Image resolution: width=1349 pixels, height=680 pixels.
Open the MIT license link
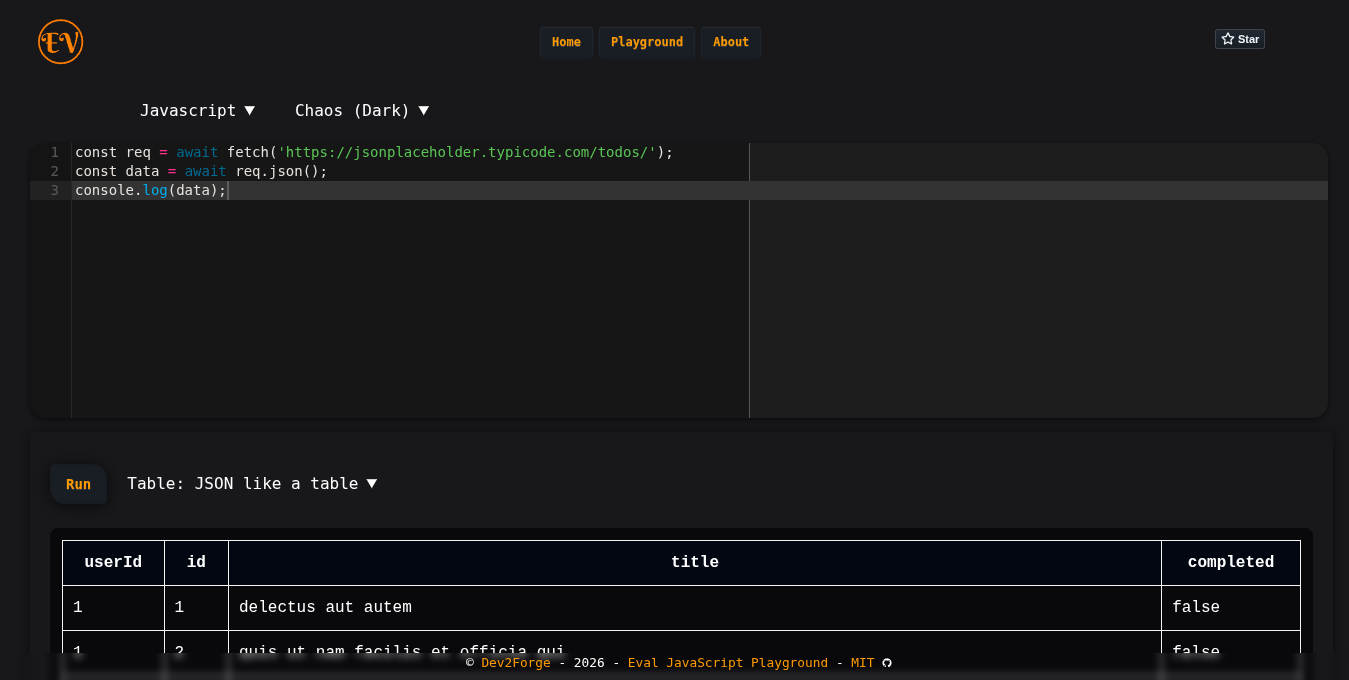[861, 662]
